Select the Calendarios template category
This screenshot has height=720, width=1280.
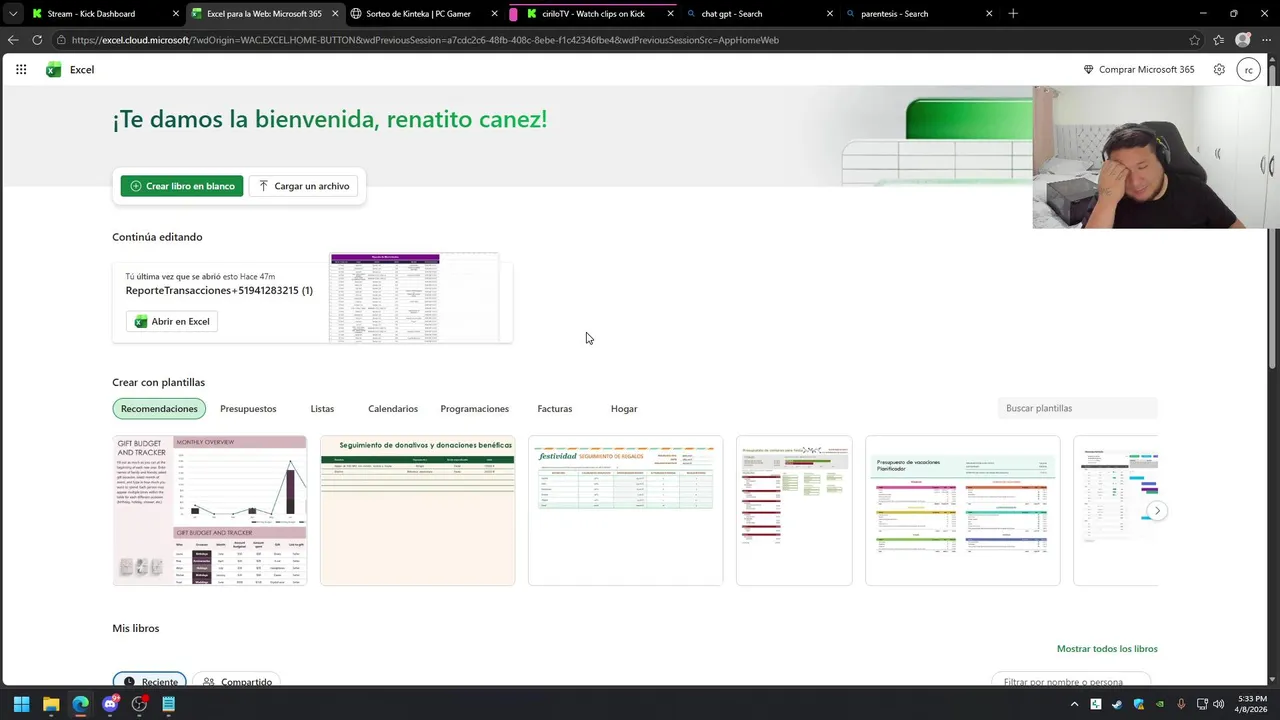(x=393, y=408)
